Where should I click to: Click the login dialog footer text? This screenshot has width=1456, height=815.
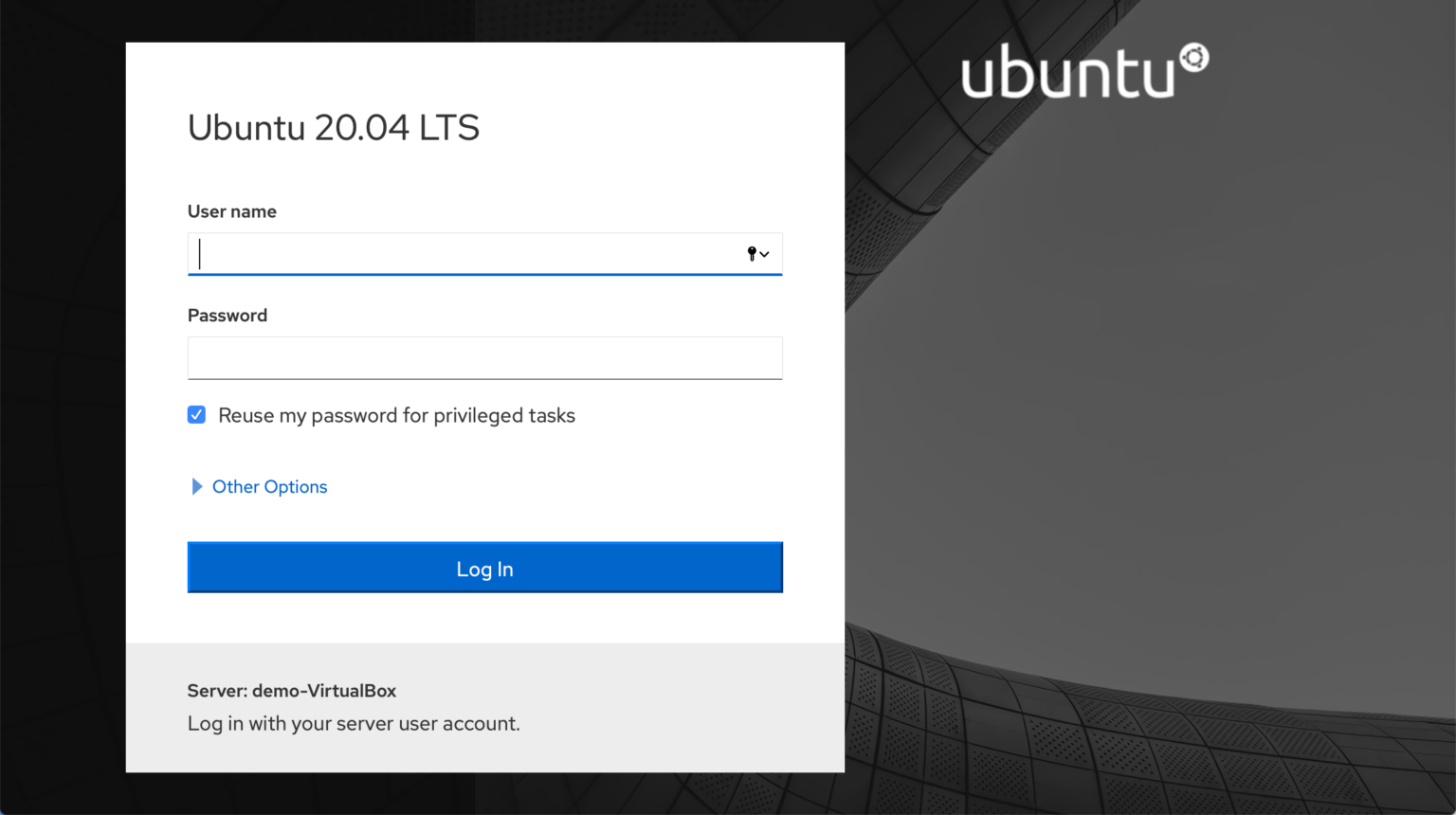[354, 723]
